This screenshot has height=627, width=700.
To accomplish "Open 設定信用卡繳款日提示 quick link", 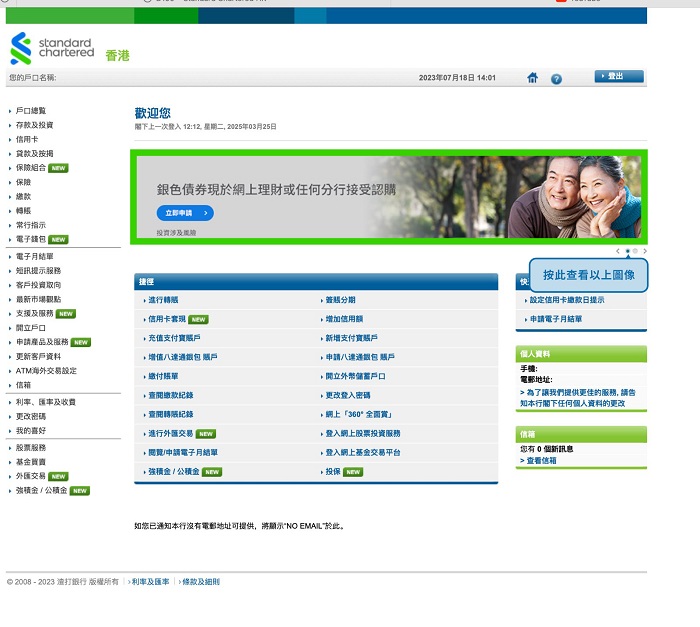I will click(566, 300).
